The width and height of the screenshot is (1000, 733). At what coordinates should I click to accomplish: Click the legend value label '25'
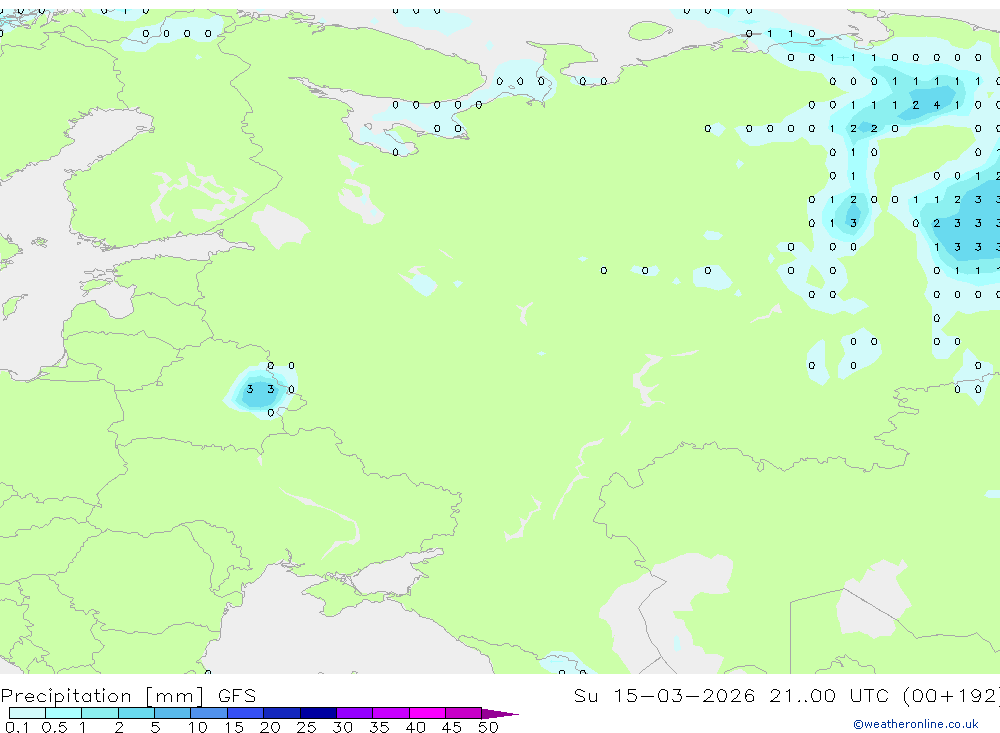[x=306, y=727]
